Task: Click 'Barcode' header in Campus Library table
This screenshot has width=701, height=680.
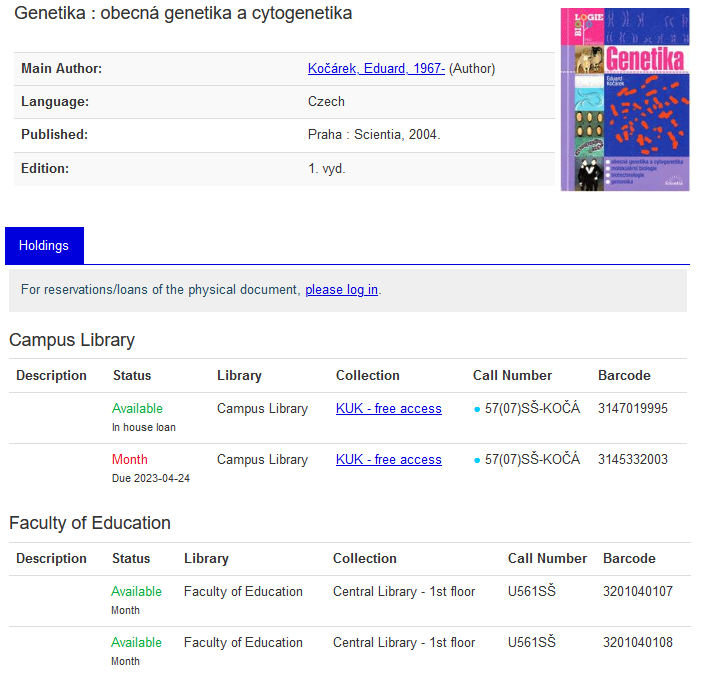Action: [624, 375]
